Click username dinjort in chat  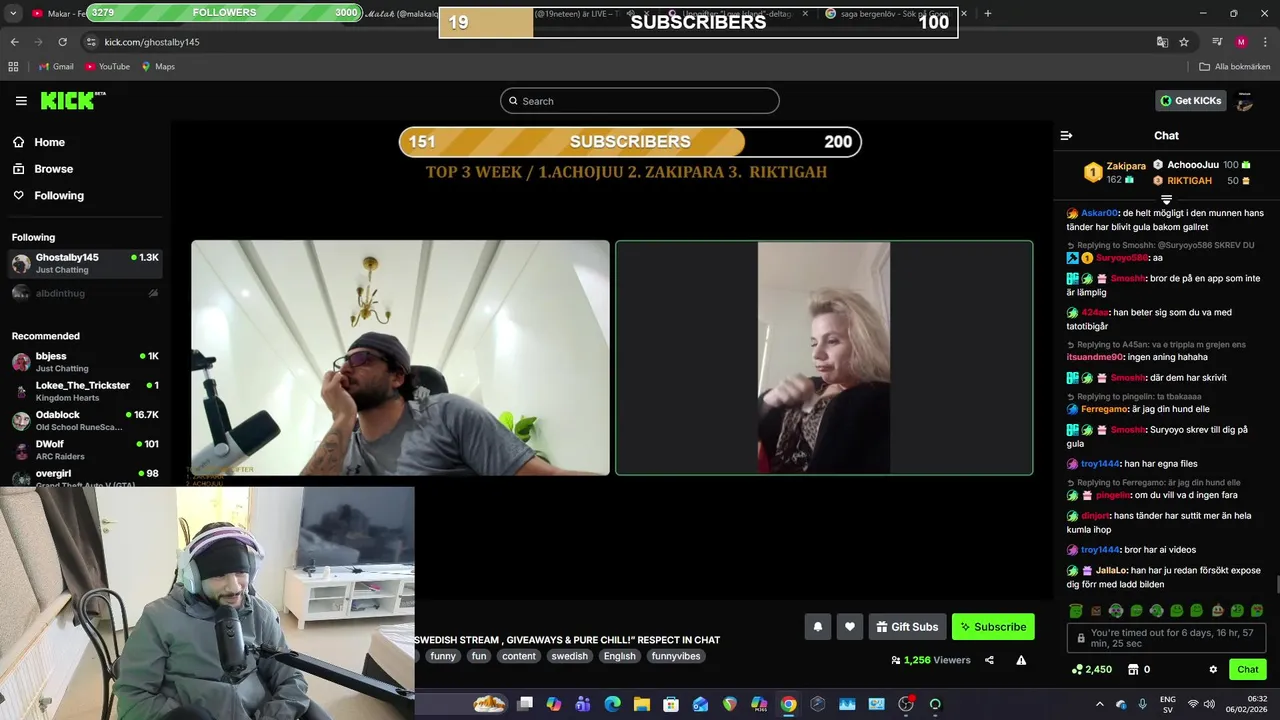coord(1096,516)
